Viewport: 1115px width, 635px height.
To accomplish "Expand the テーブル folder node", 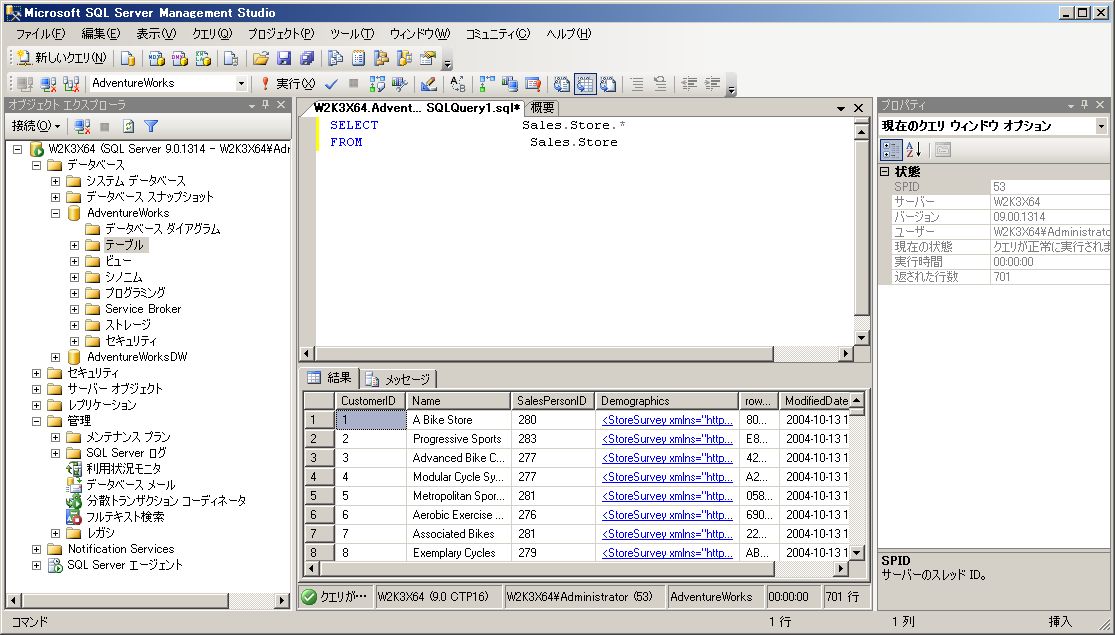I will (74, 245).
